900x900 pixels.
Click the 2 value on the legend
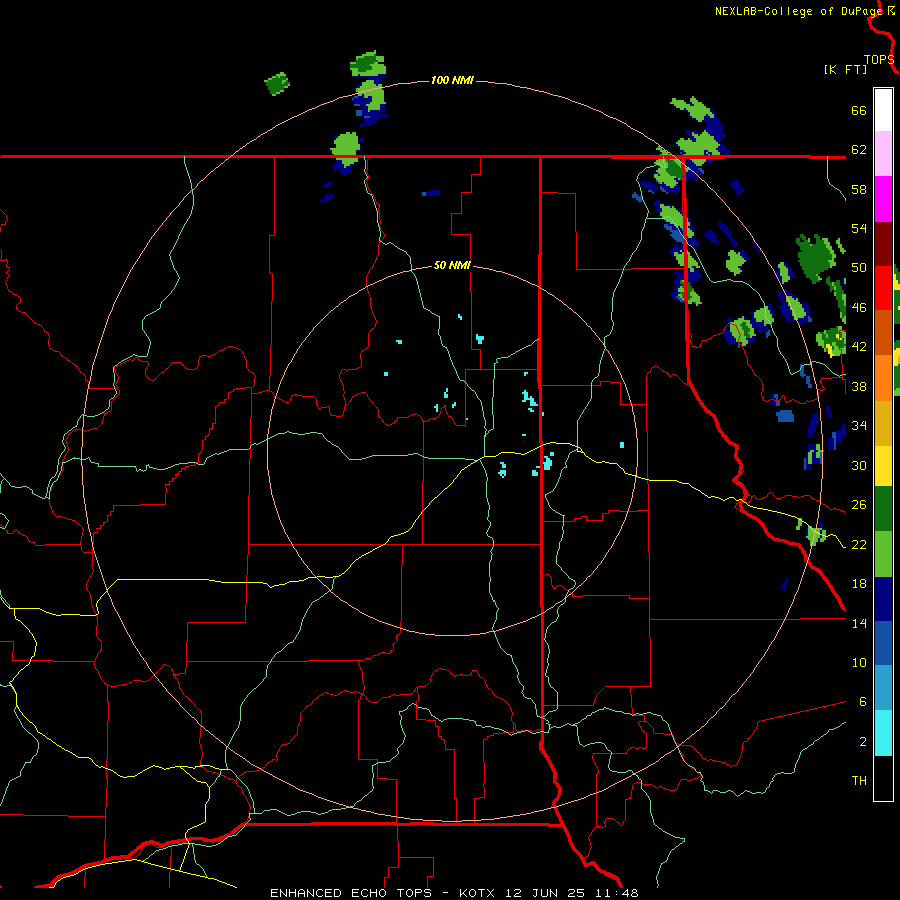pyautogui.click(x=862, y=742)
